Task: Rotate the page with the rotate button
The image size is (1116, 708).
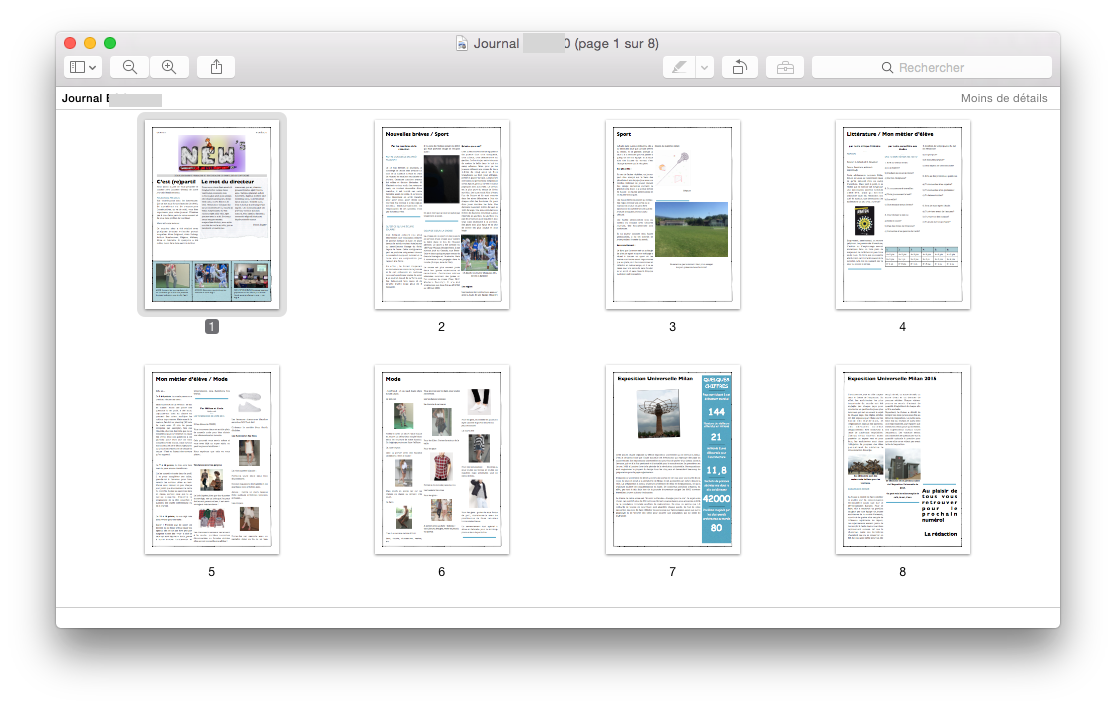Action: [x=739, y=67]
